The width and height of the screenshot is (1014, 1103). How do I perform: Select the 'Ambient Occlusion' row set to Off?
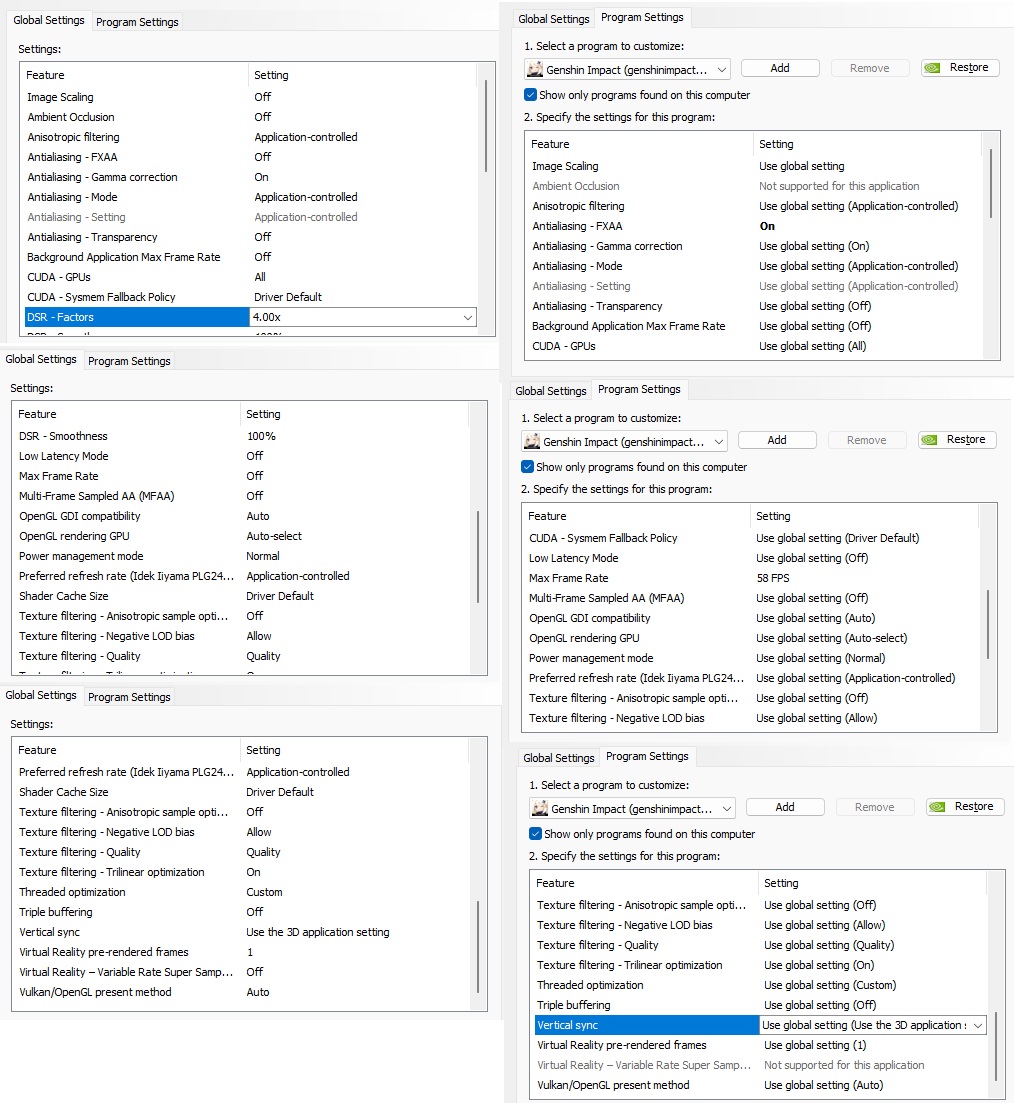[251, 117]
